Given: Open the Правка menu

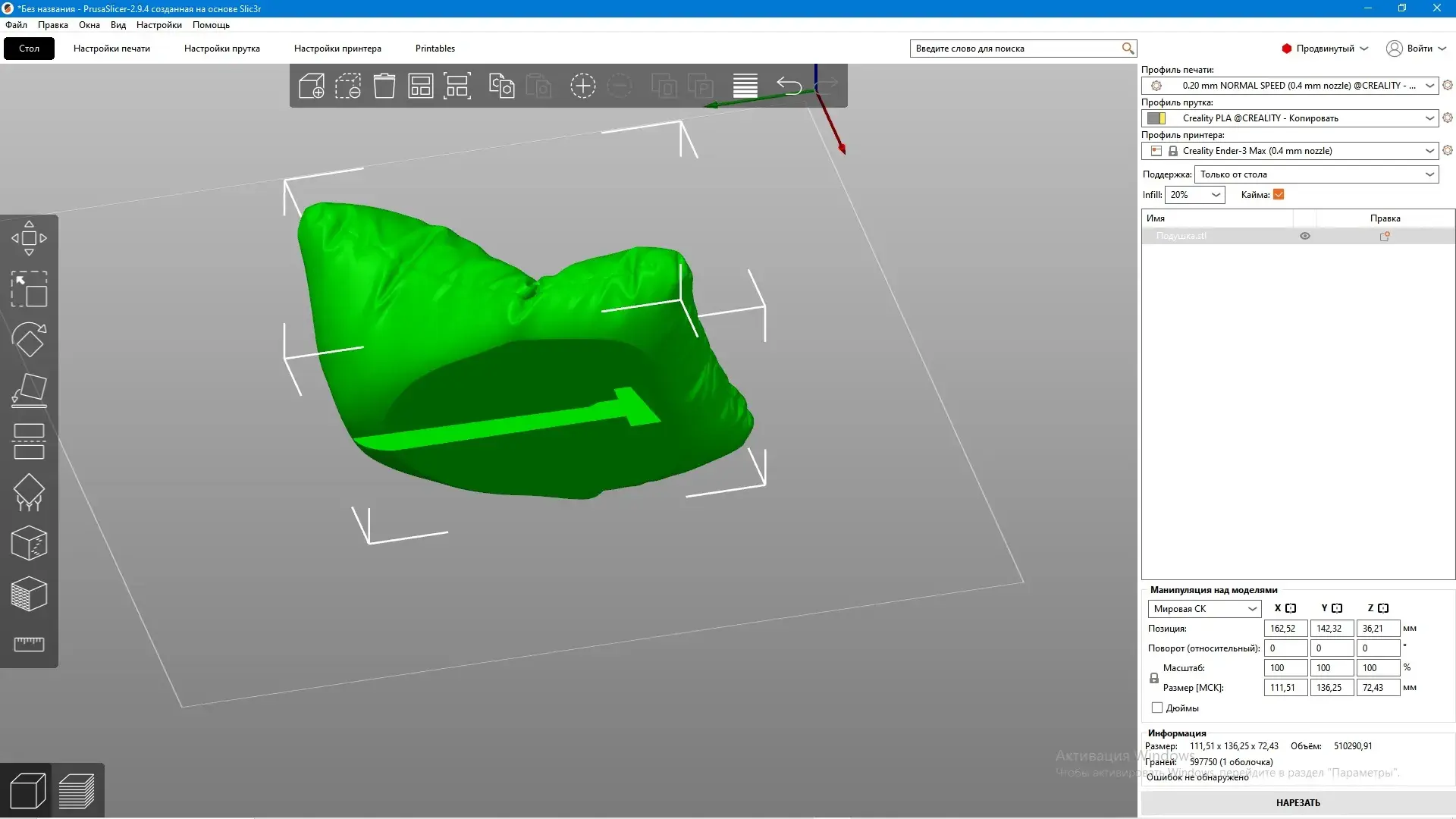Looking at the screenshot, I should coord(53,25).
